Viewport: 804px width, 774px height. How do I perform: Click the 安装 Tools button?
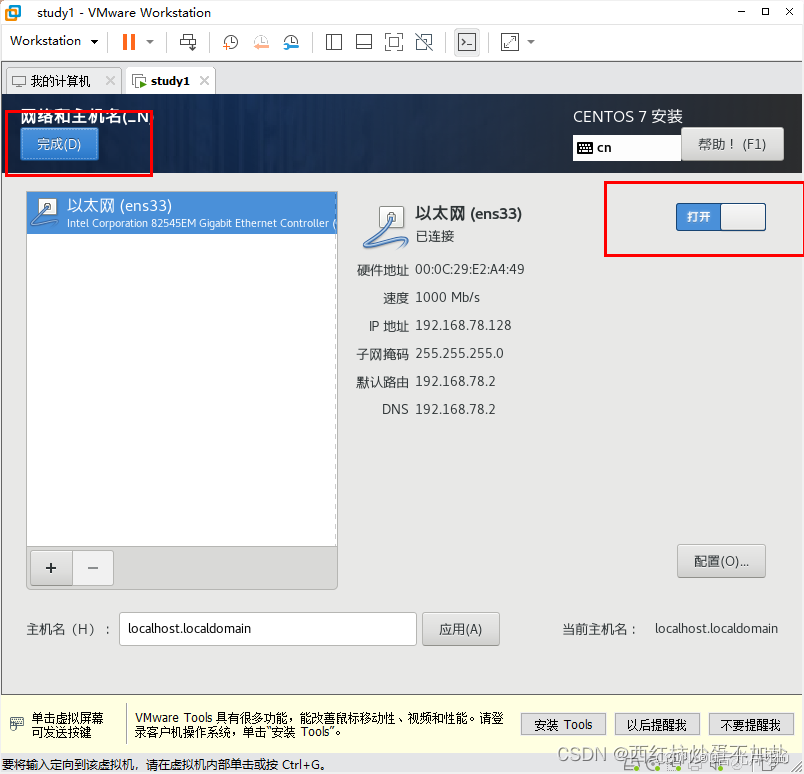tap(563, 724)
